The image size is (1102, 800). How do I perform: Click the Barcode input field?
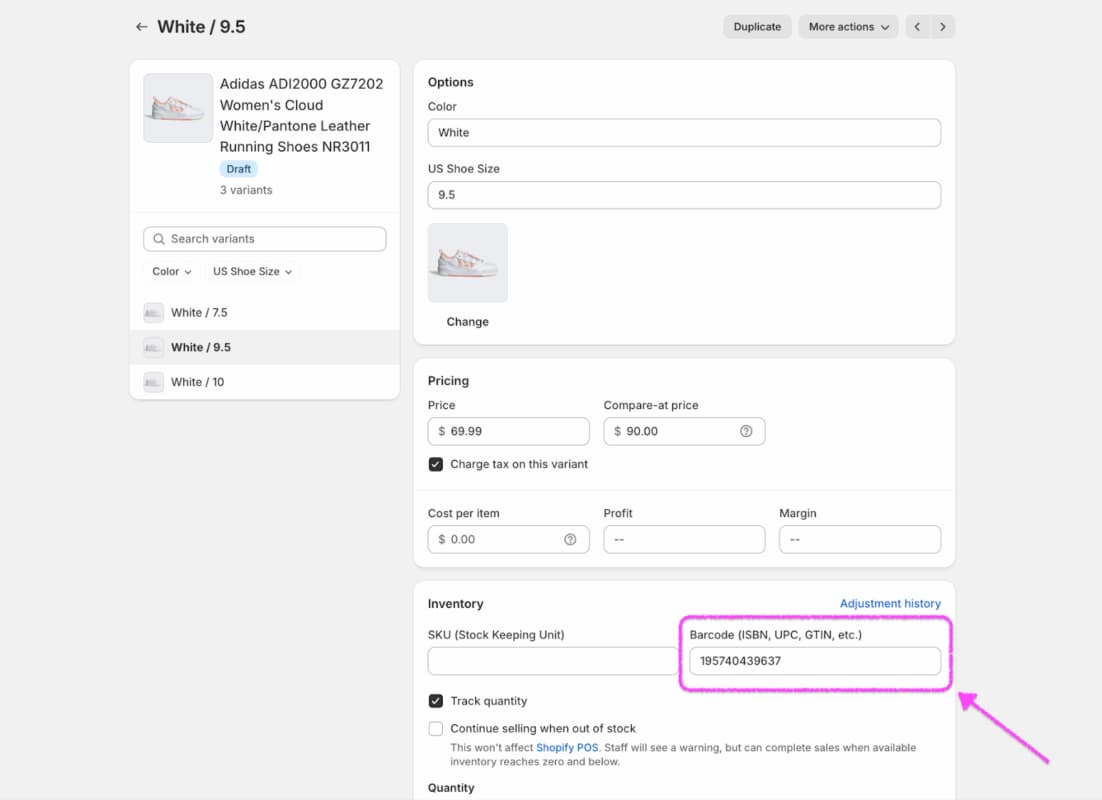[815, 662]
